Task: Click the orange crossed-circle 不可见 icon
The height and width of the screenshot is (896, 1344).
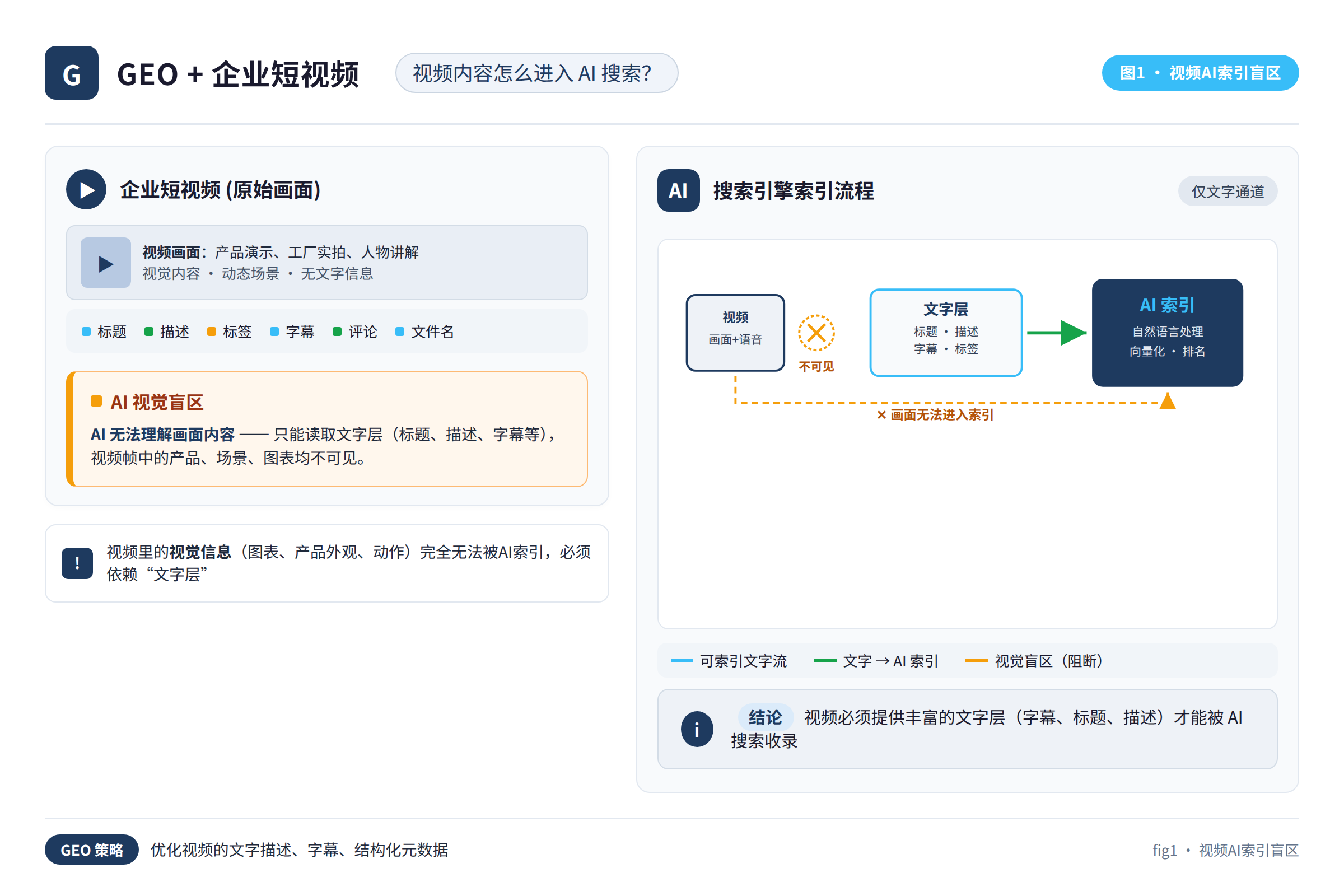Action: point(816,333)
